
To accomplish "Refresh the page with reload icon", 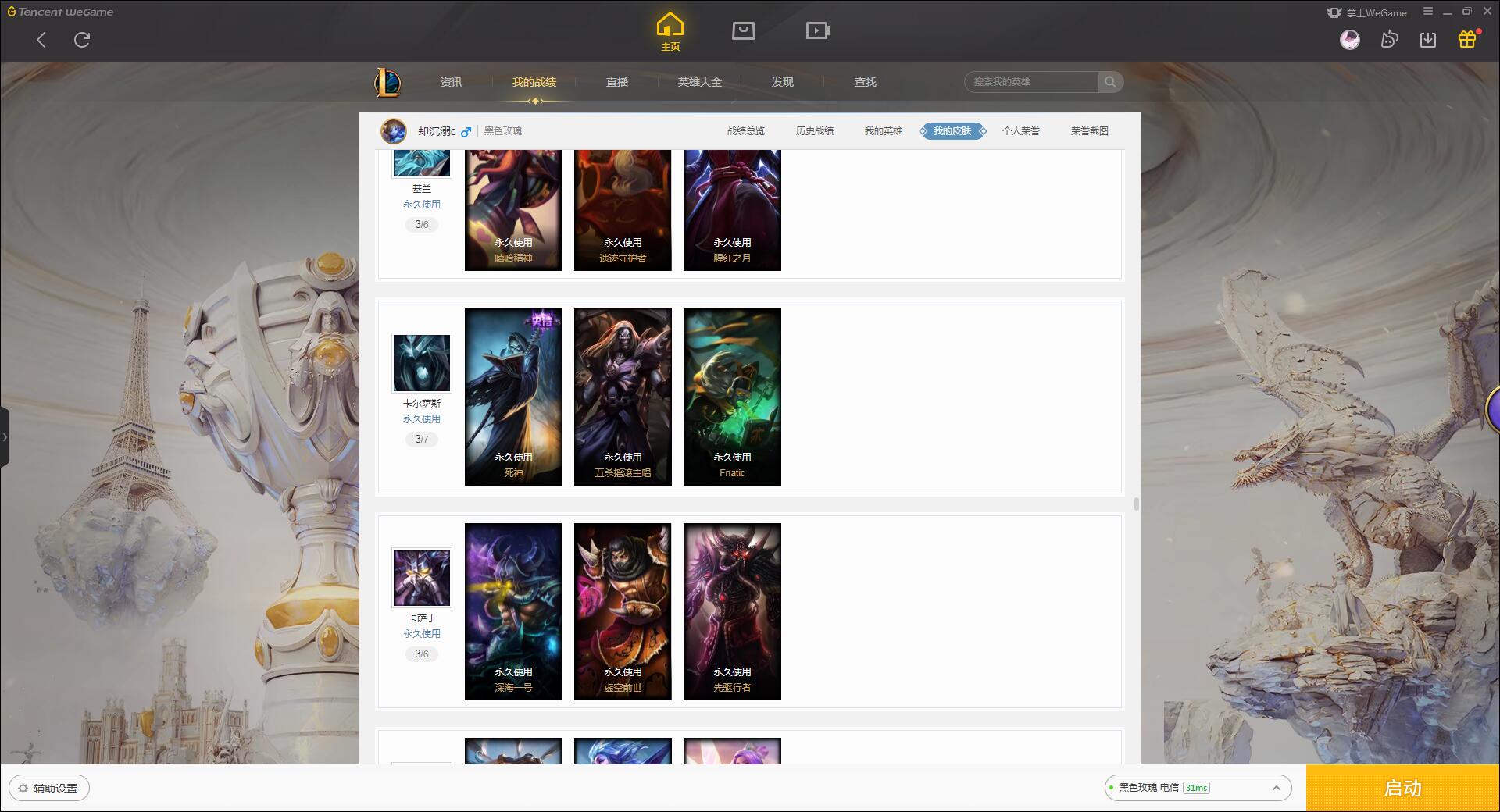I will 82,40.
